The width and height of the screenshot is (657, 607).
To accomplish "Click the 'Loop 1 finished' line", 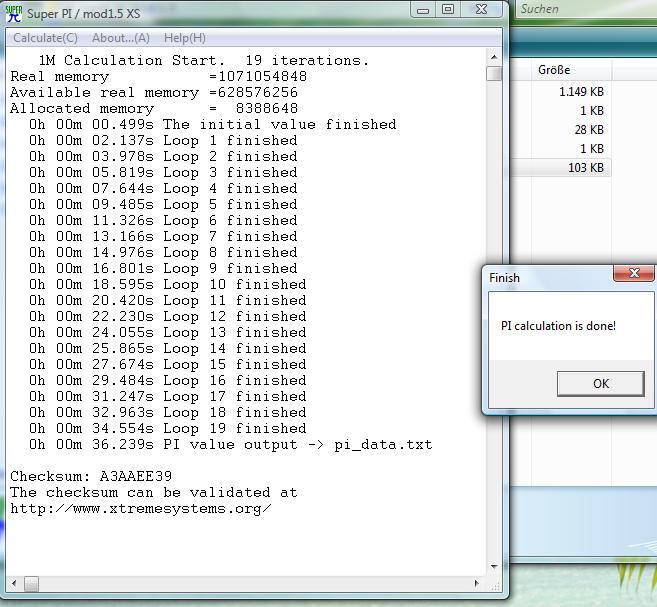I will pos(163,140).
